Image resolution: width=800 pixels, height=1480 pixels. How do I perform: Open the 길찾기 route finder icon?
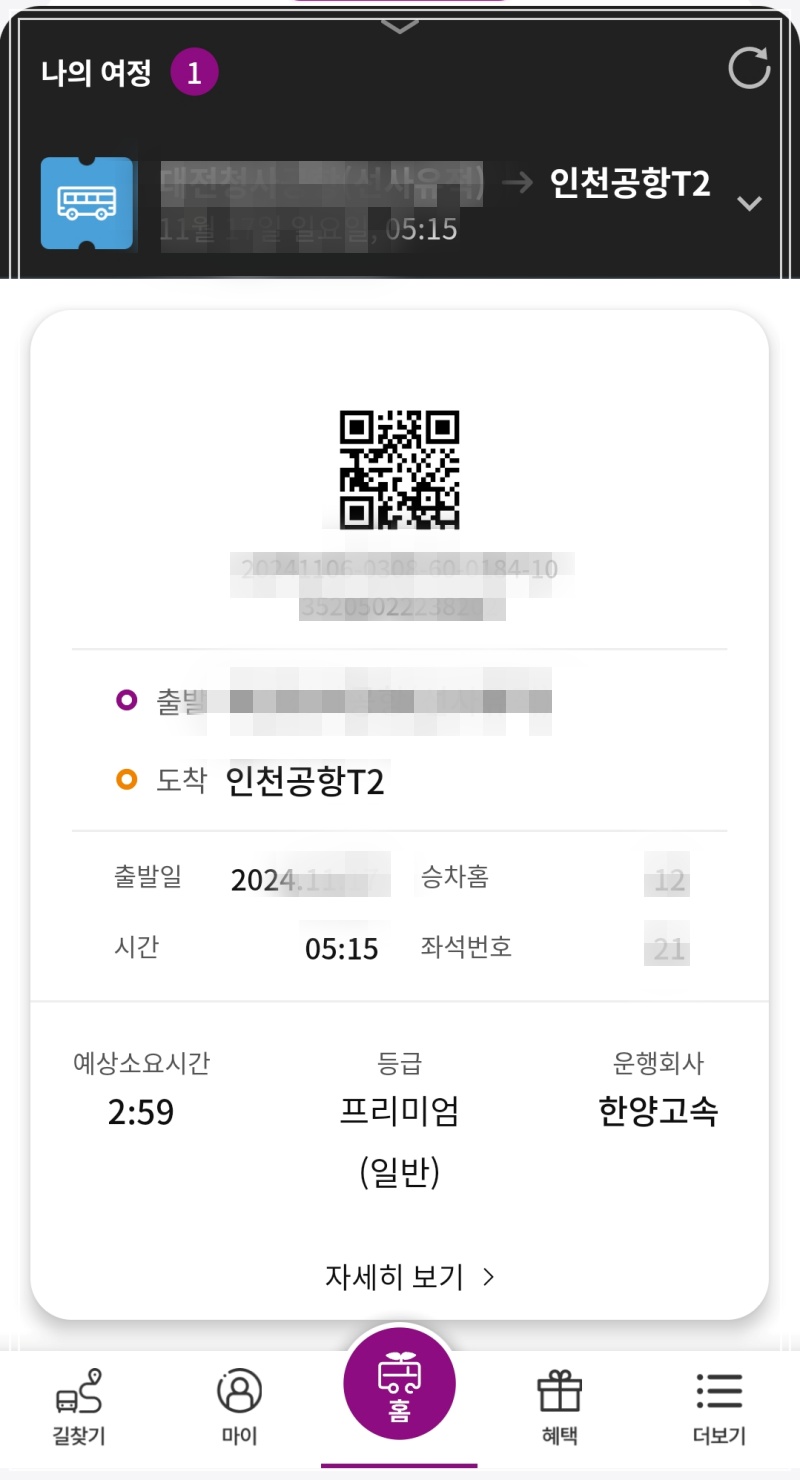click(x=79, y=1391)
